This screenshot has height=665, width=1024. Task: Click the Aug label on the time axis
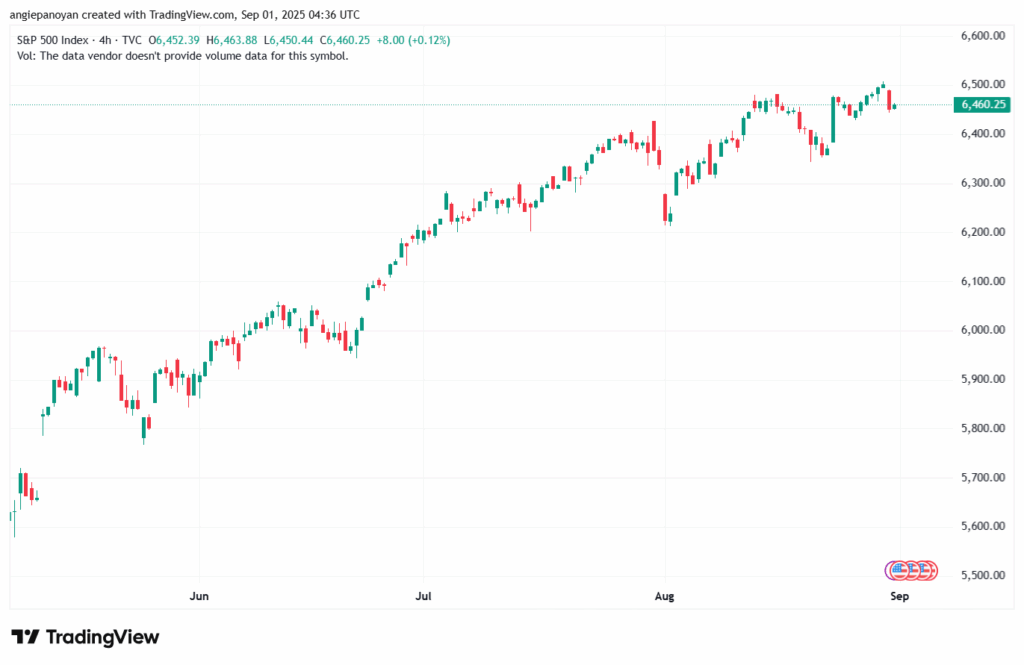tap(665, 597)
